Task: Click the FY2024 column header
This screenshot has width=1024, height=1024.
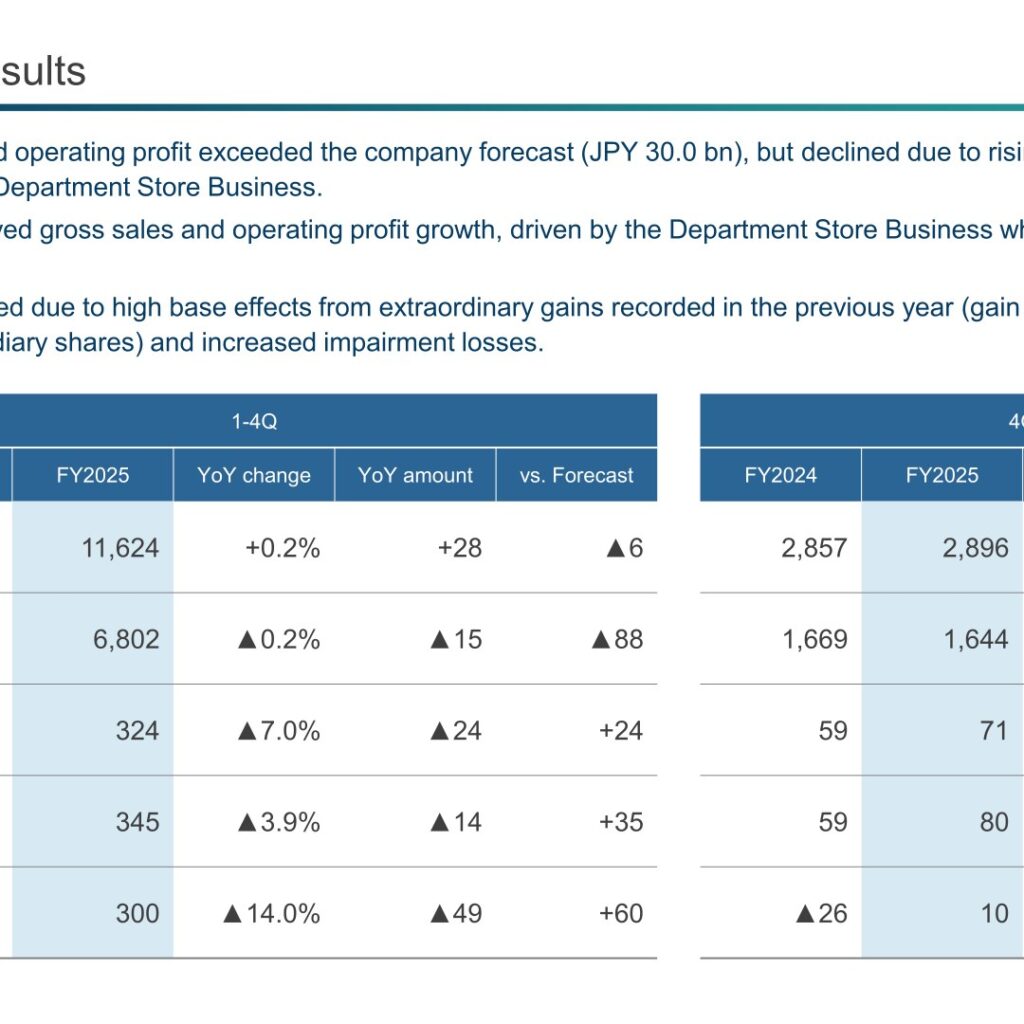Action: pos(780,475)
